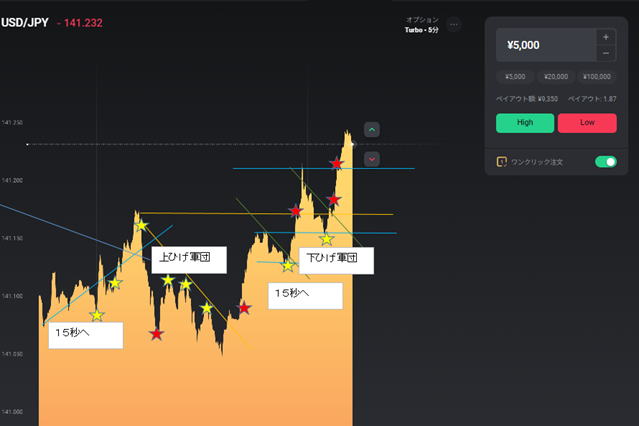Screen dimensions: 639x426
Task: Click the one-click order icon
Action: [502, 161]
